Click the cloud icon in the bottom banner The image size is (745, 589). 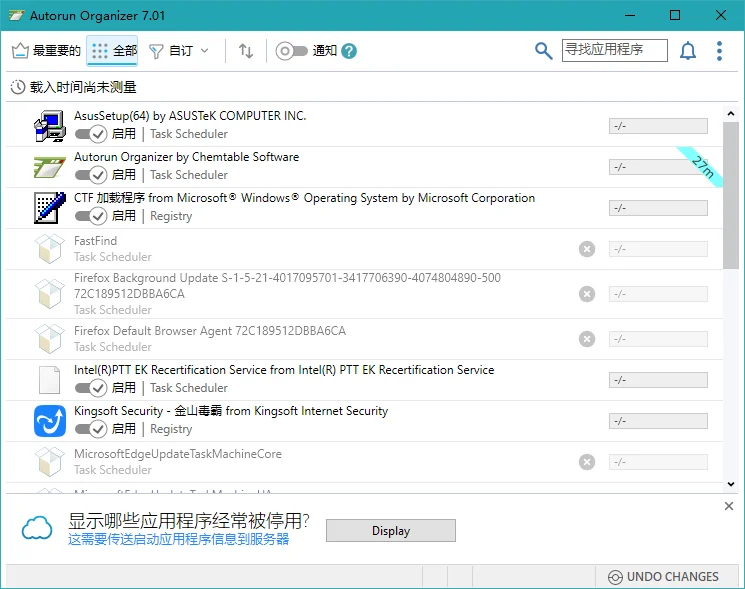37,528
